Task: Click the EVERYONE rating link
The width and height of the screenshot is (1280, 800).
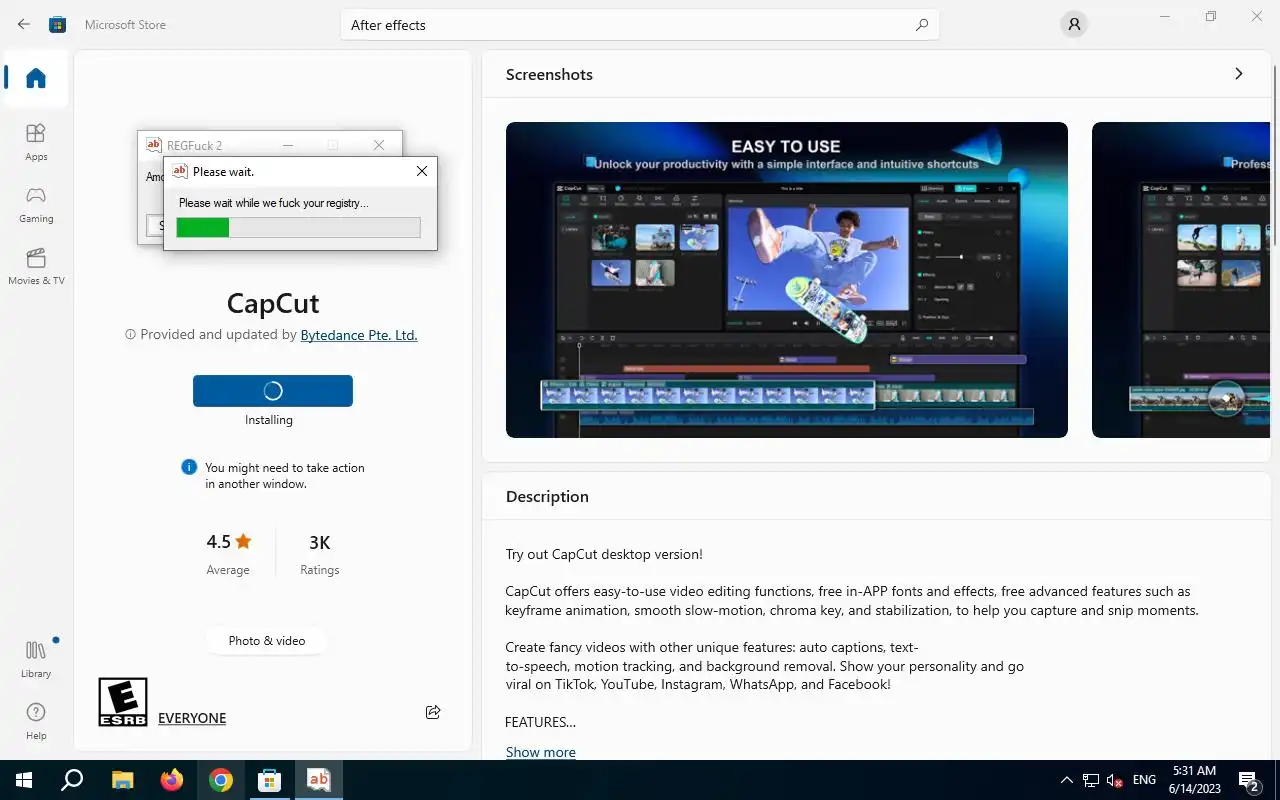Action: tap(192, 718)
